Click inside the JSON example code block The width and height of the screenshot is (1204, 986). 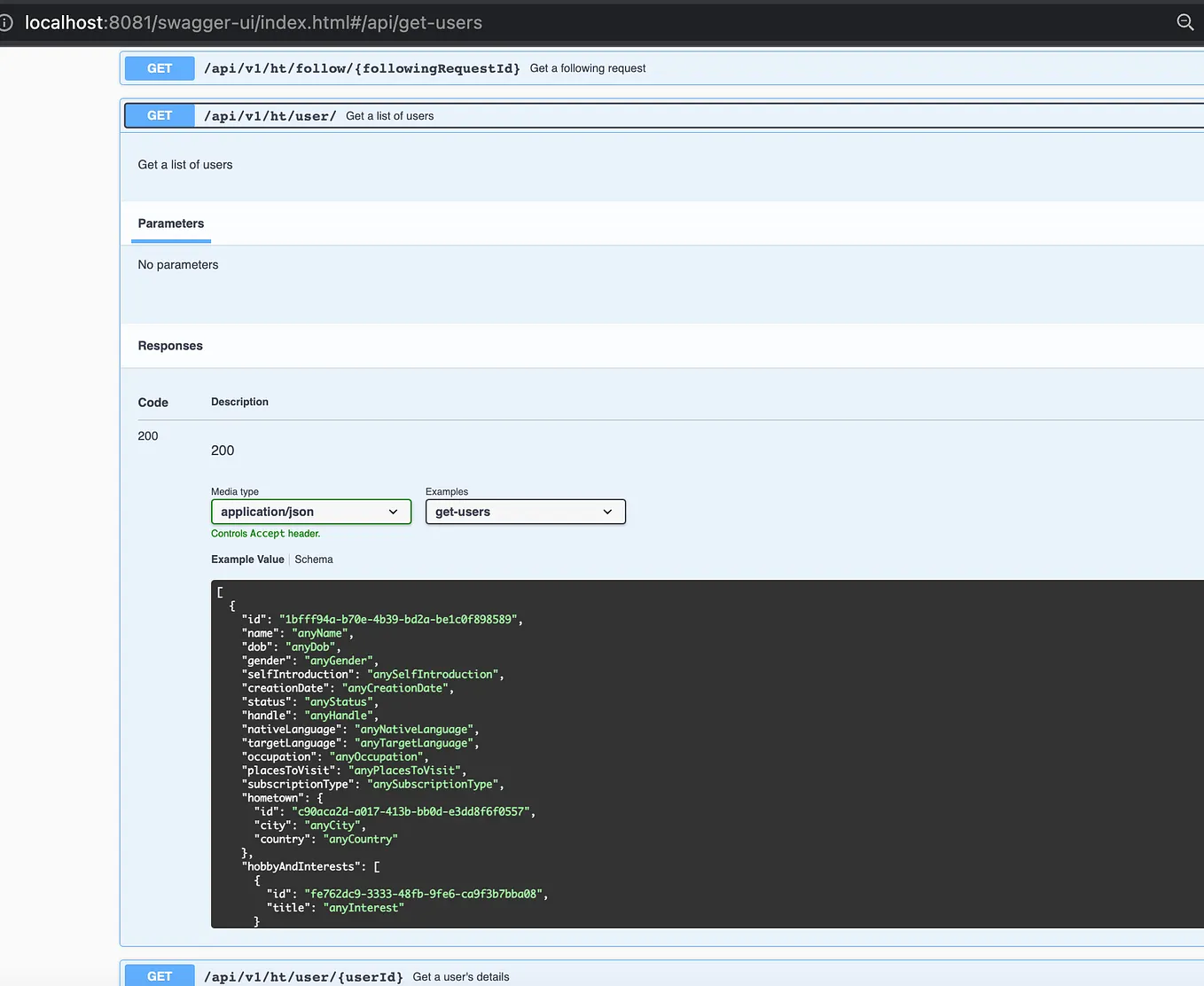click(x=708, y=754)
